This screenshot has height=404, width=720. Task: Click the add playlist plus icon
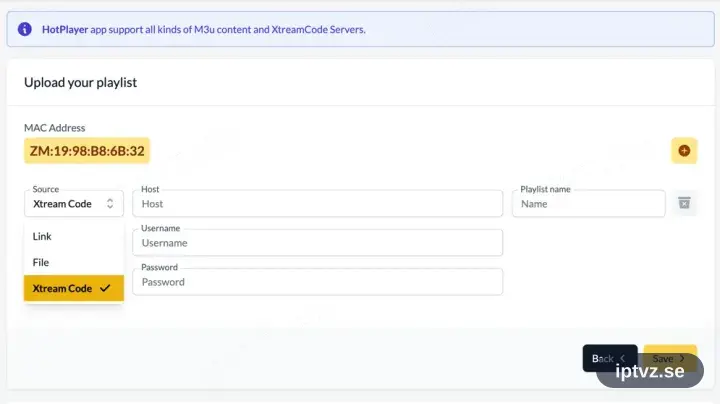[x=684, y=151]
